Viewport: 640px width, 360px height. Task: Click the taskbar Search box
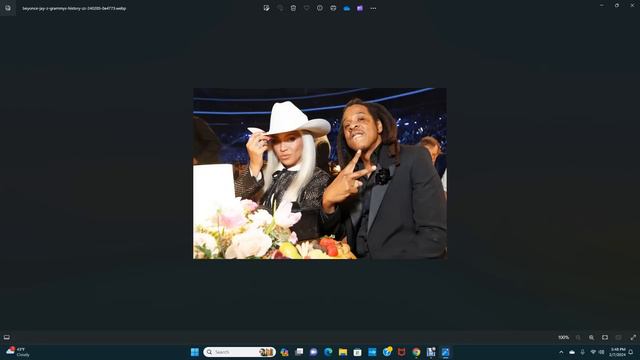tap(240, 352)
